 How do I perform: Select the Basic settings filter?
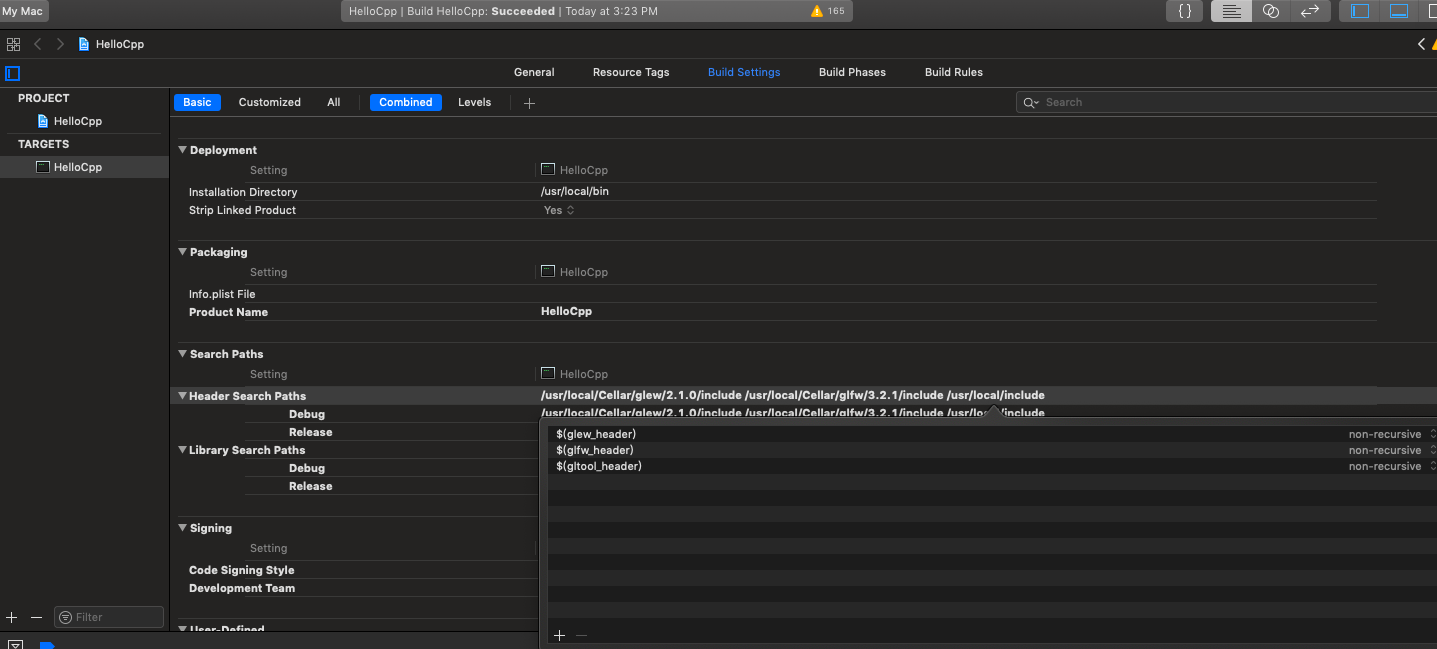pos(197,102)
